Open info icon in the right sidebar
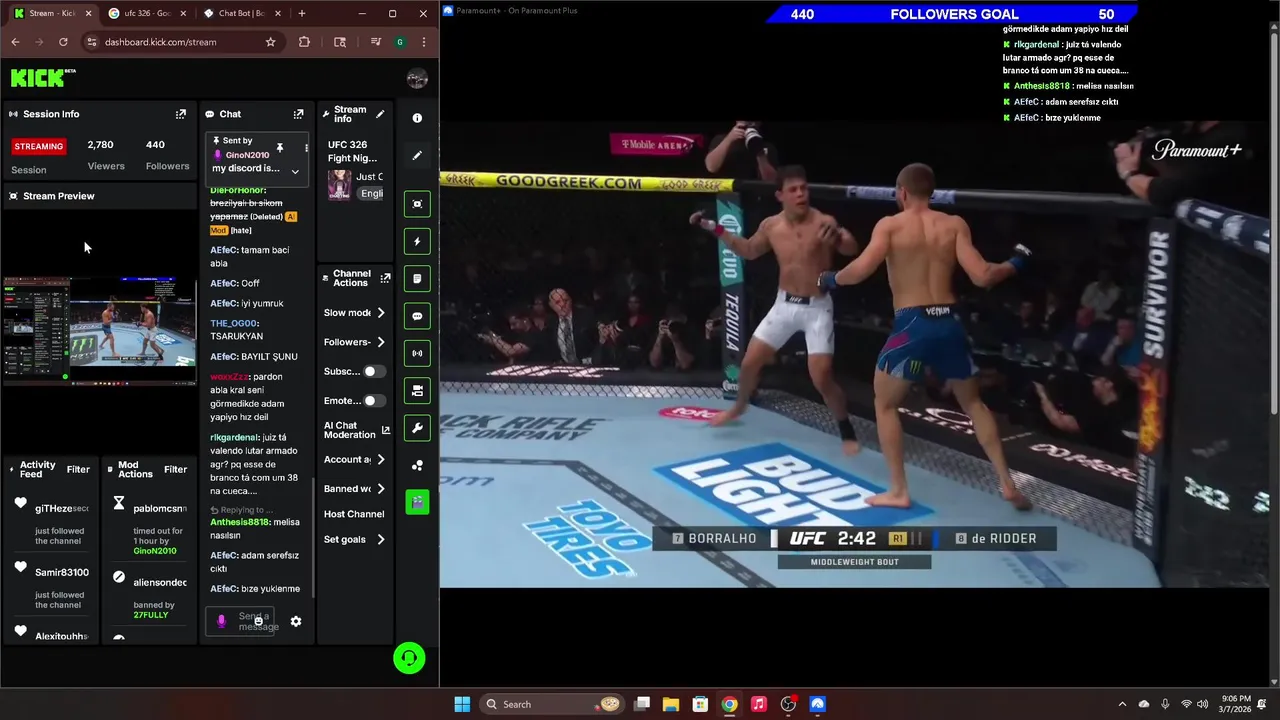Screen dimensions: 1280x720 coord(417,118)
